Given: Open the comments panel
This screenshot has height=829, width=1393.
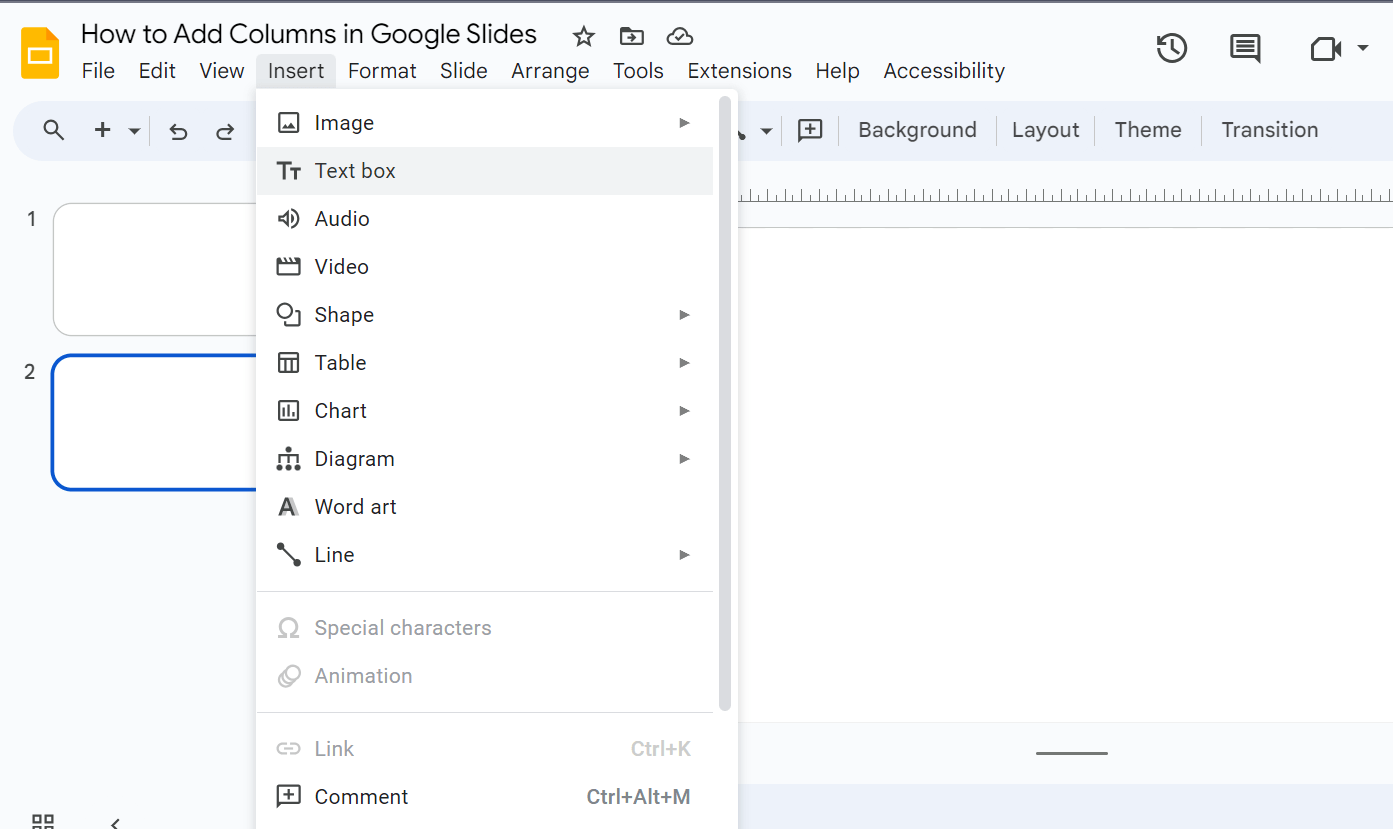Looking at the screenshot, I should click(1244, 47).
